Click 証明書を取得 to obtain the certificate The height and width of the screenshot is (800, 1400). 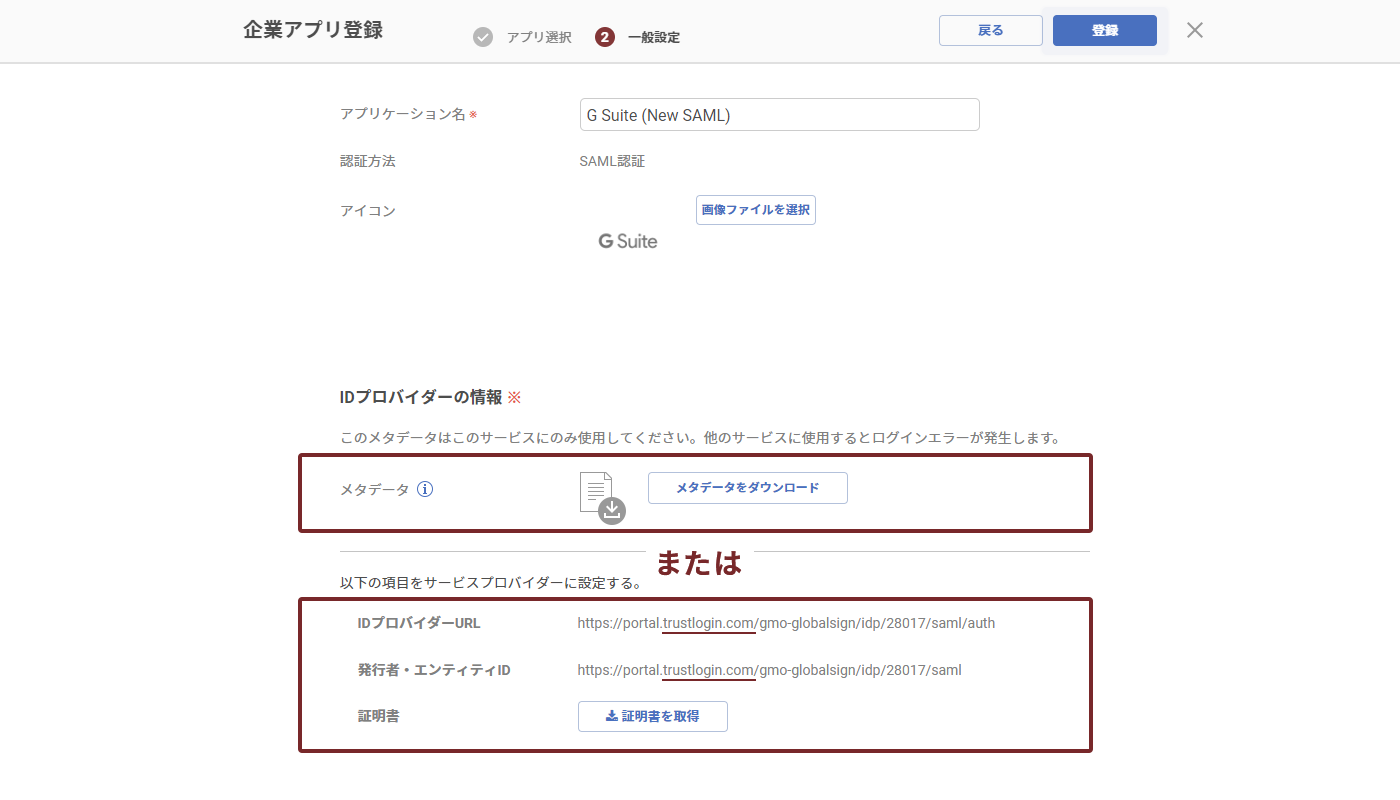tap(652, 716)
